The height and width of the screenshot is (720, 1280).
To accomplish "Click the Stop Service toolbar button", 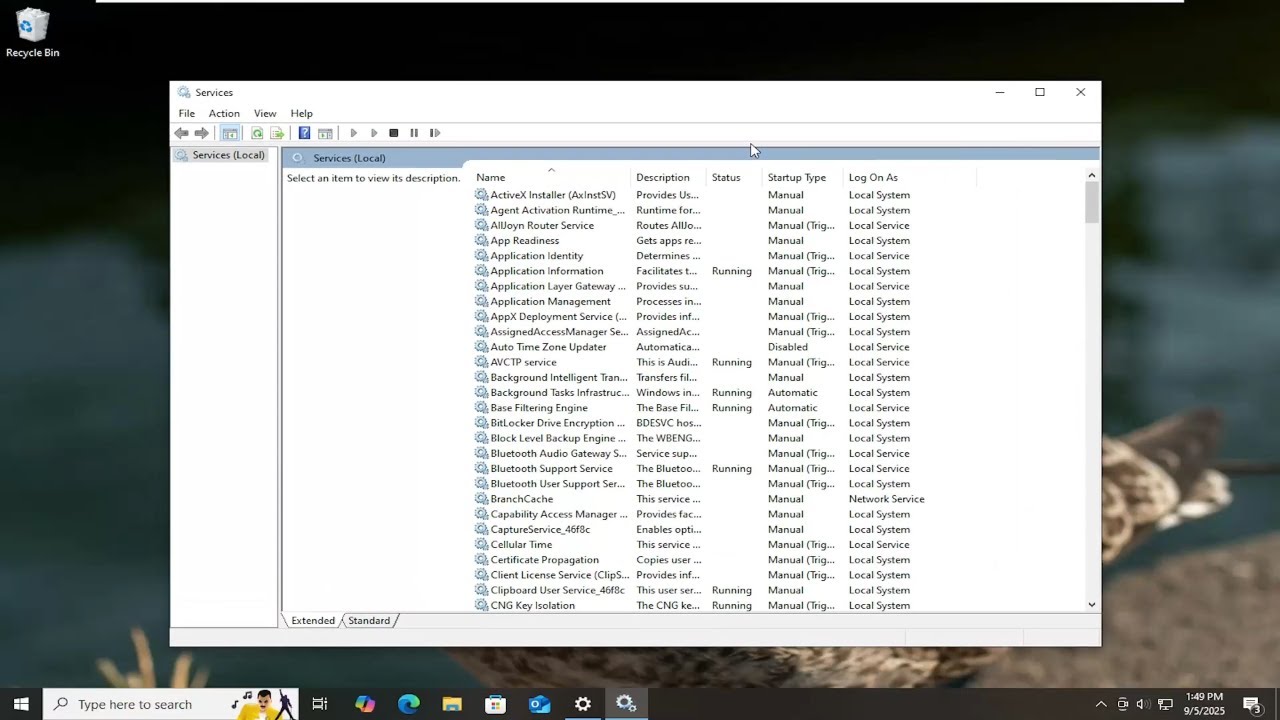I will click(394, 133).
